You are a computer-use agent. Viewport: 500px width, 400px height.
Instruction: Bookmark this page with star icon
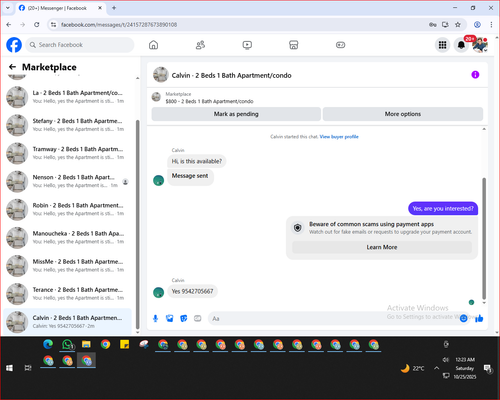click(x=458, y=25)
